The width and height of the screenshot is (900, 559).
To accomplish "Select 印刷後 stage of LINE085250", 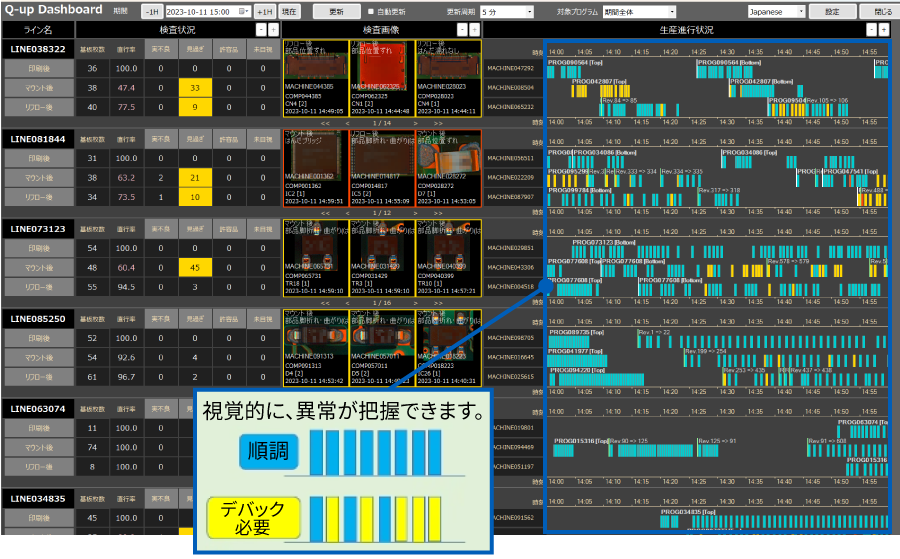I will tap(39, 339).
